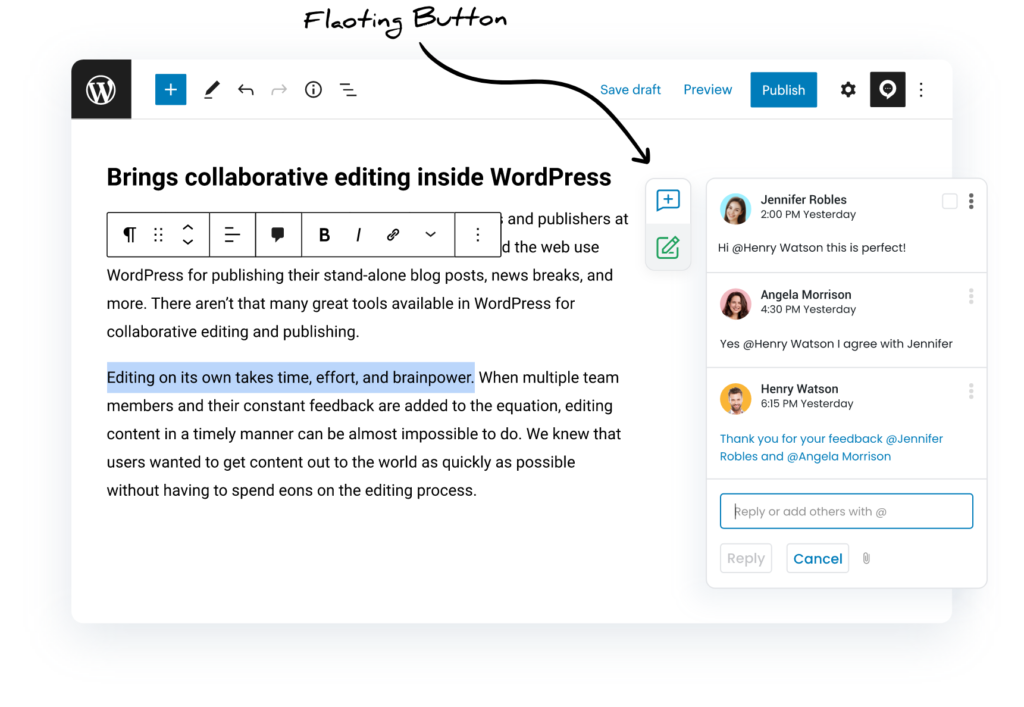Open options menu for Angela Morrison comment
Image resolution: width=1024 pixels, height=707 pixels.
pyautogui.click(x=971, y=296)
